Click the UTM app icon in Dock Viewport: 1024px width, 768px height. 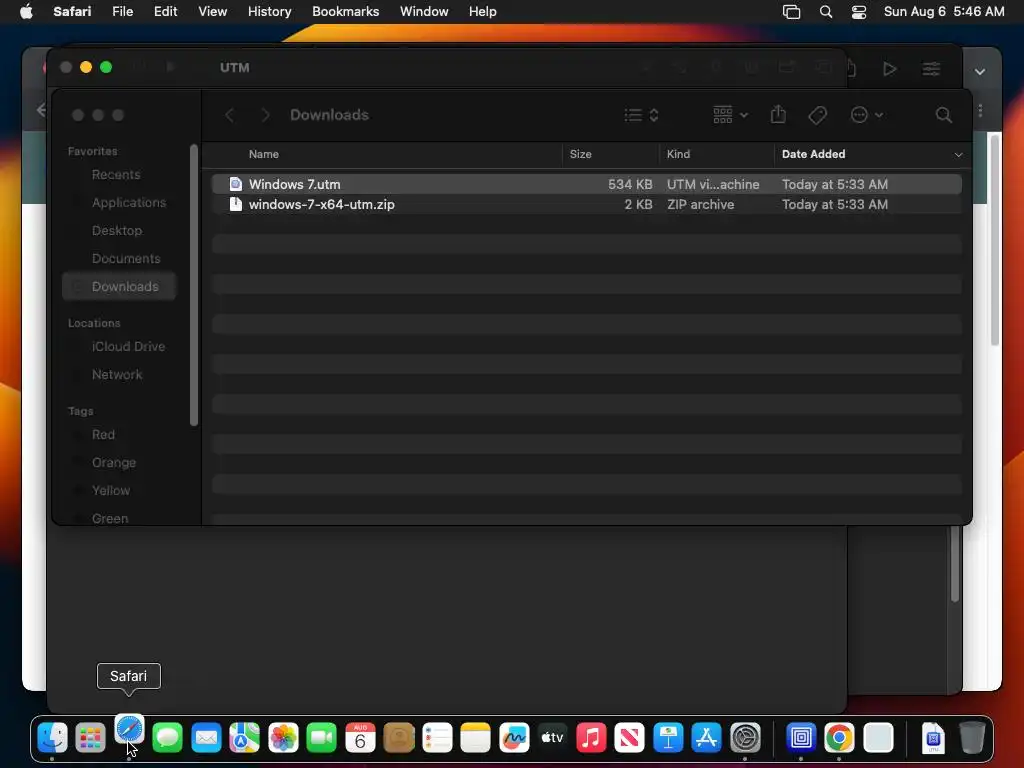point(801,738)
